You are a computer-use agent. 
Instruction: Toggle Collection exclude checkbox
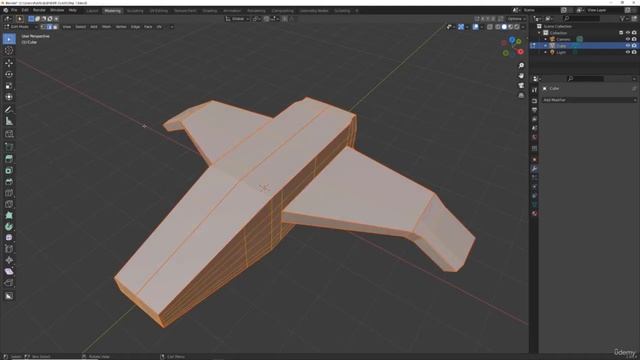(x=621, y=33)
